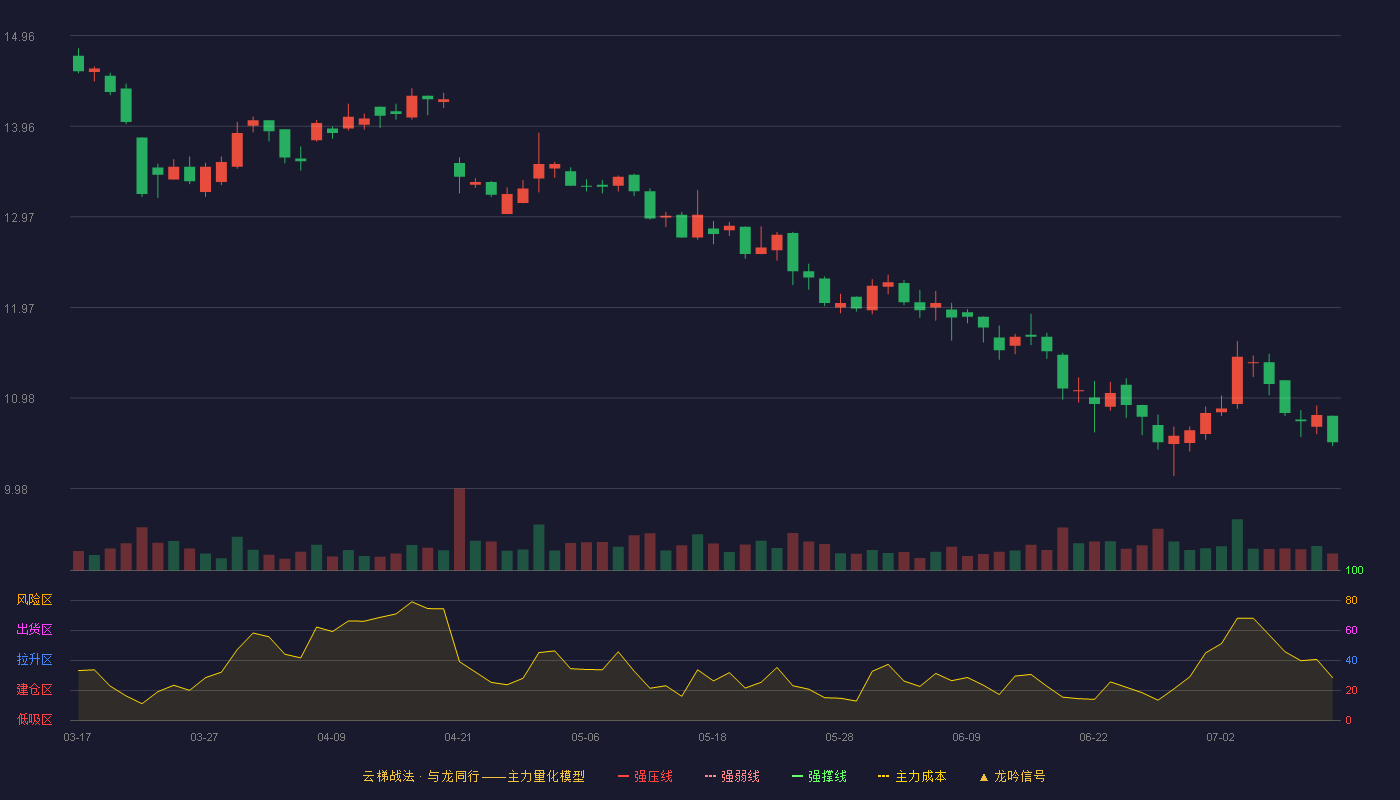Click the 14.96 price axis label
This screenshot has width=1400, height=800.
(x=19, y=37)
